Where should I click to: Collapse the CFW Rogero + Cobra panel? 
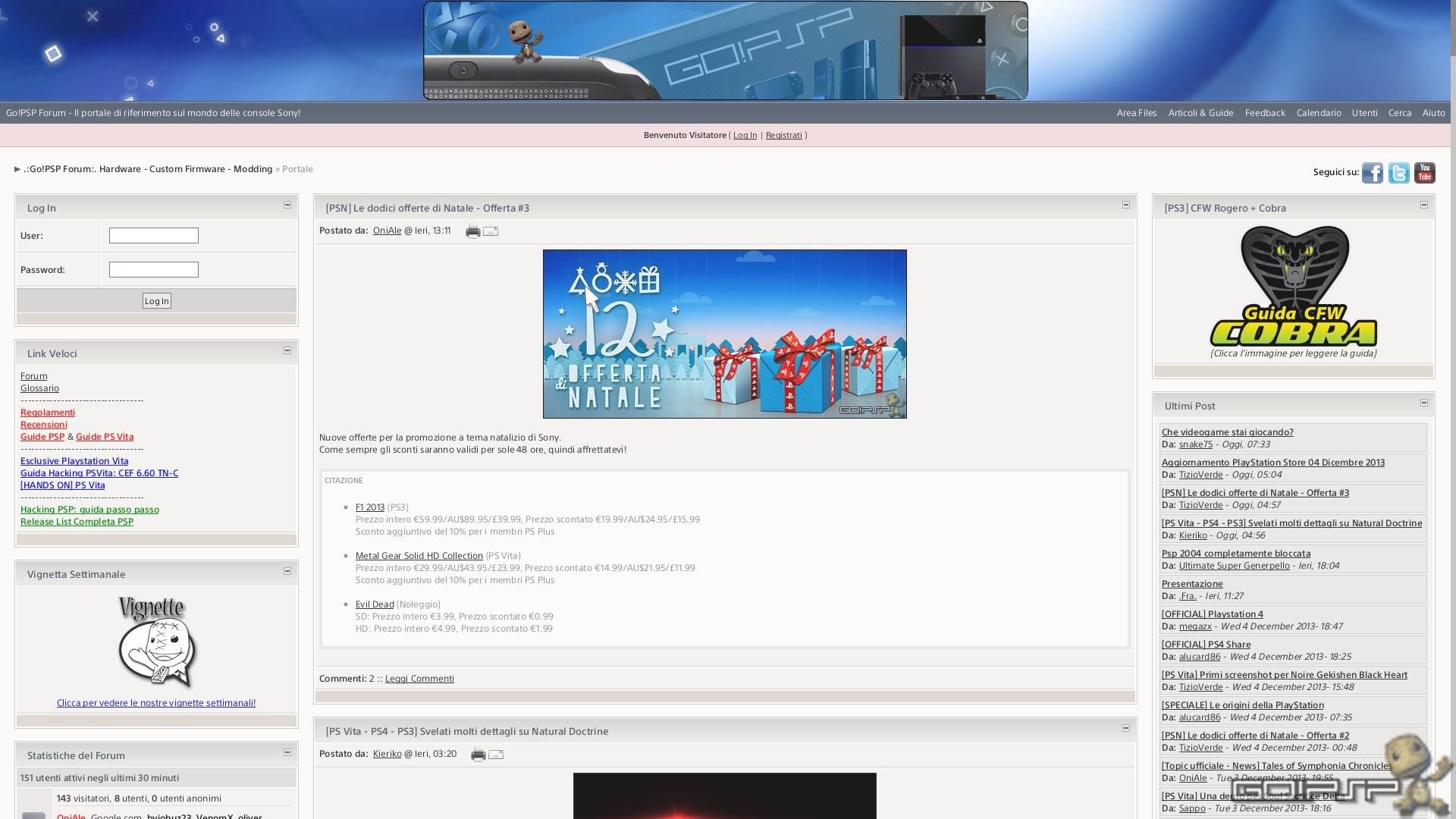(1424, 205)
